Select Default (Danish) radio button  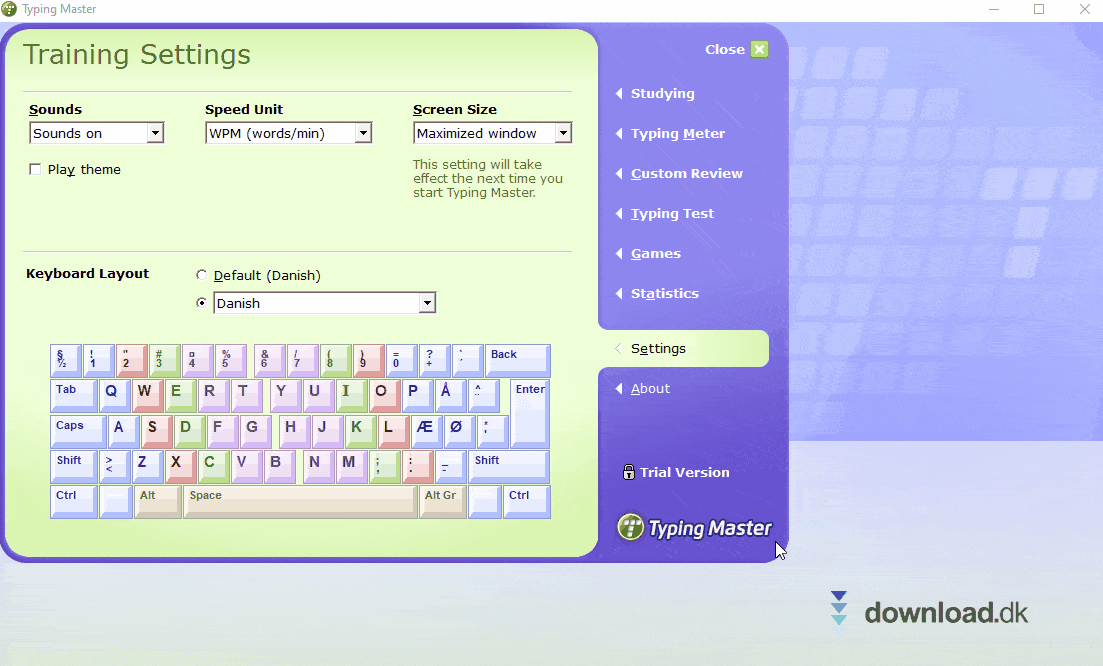202,275
